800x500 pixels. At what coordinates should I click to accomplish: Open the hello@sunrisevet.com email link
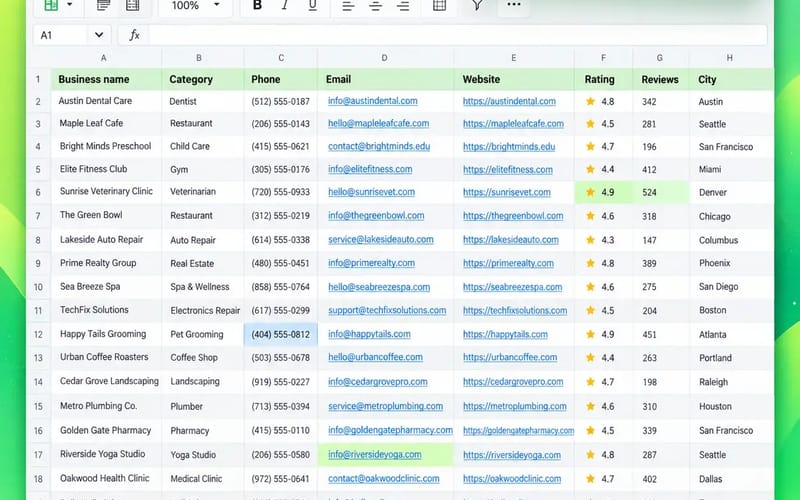pyautogui.click(x=371, y=192)
